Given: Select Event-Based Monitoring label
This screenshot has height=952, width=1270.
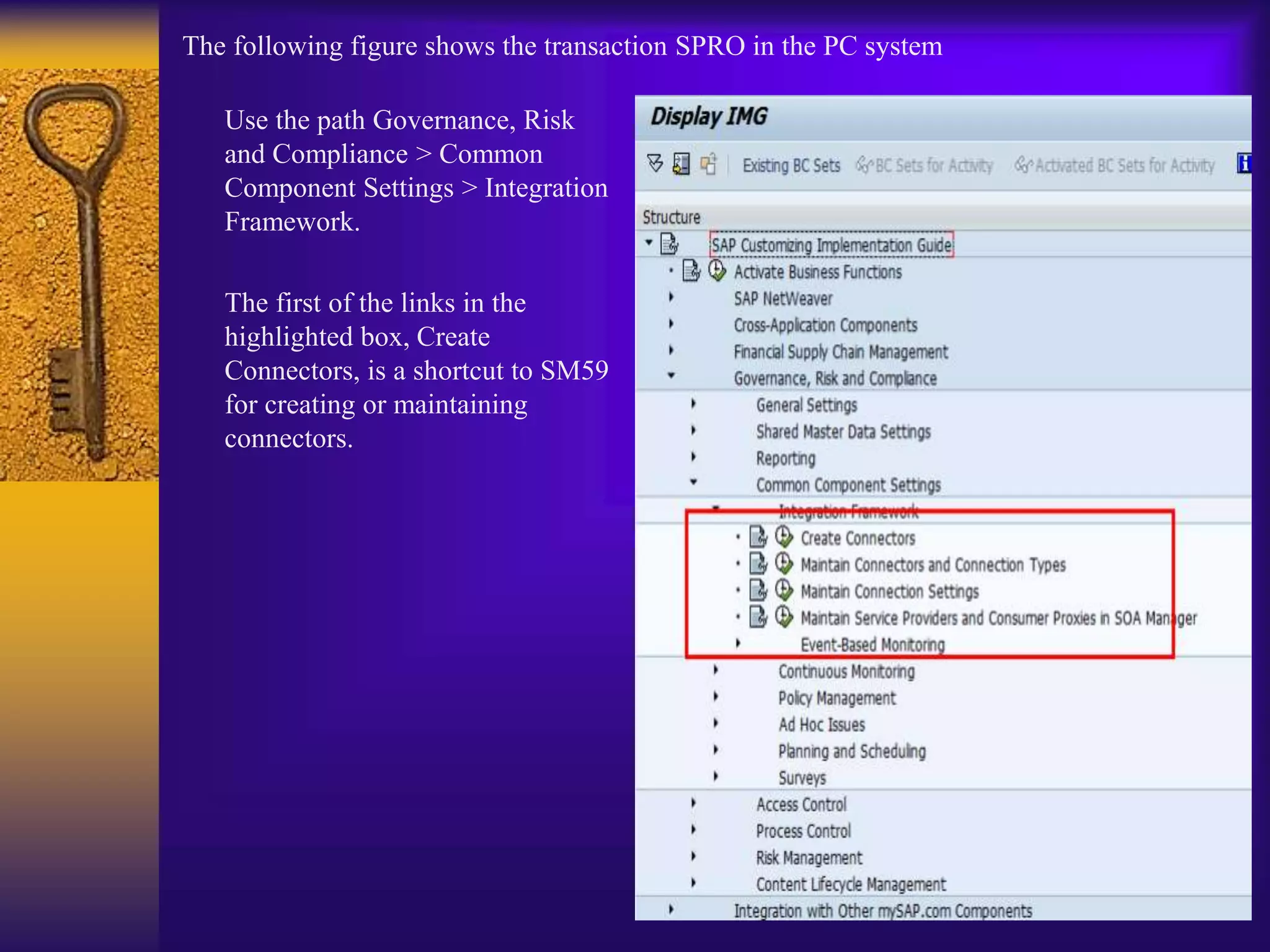Looking at the screenshot, I should point(873,645).
